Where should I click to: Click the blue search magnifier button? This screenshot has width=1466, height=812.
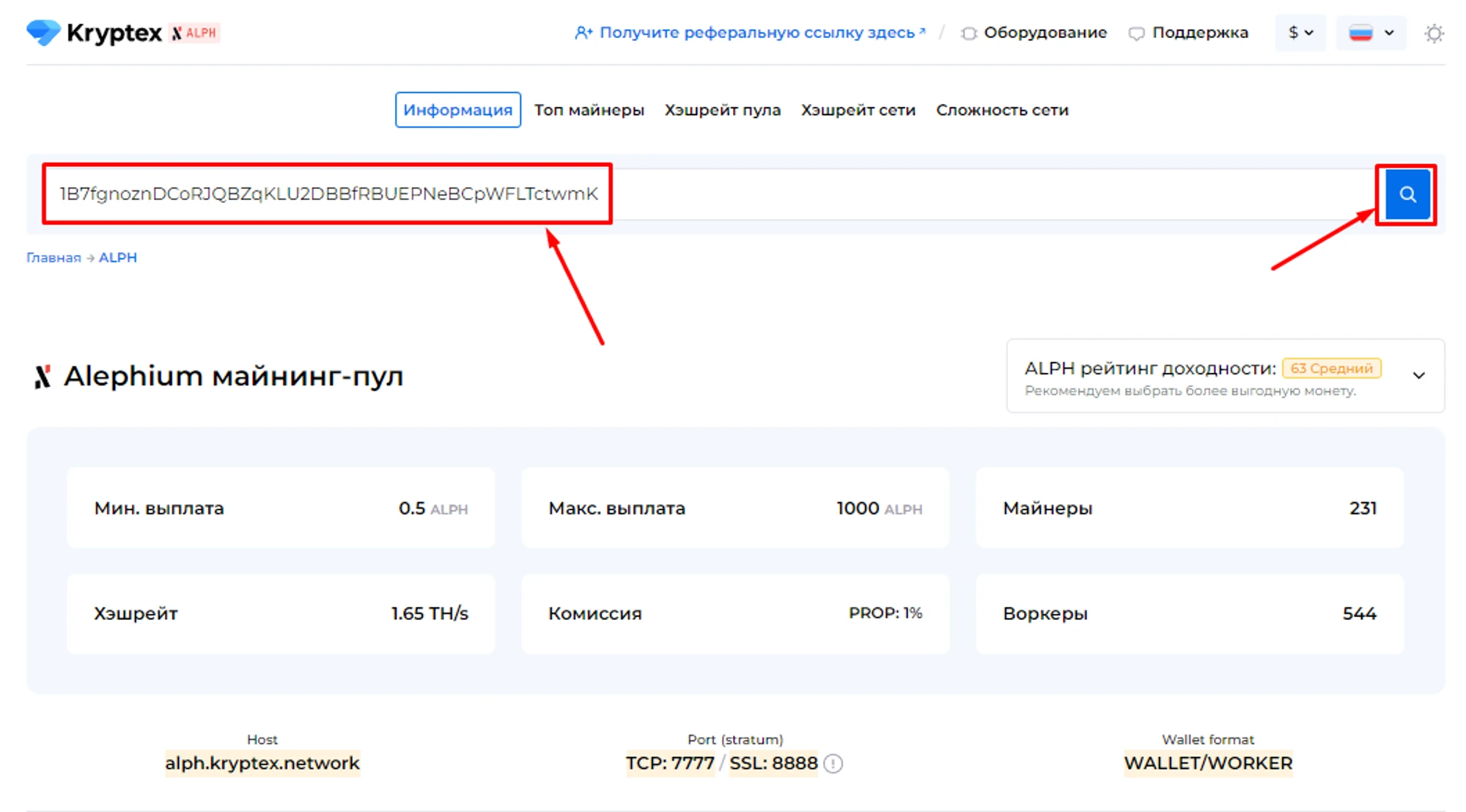click(1407, 194)
